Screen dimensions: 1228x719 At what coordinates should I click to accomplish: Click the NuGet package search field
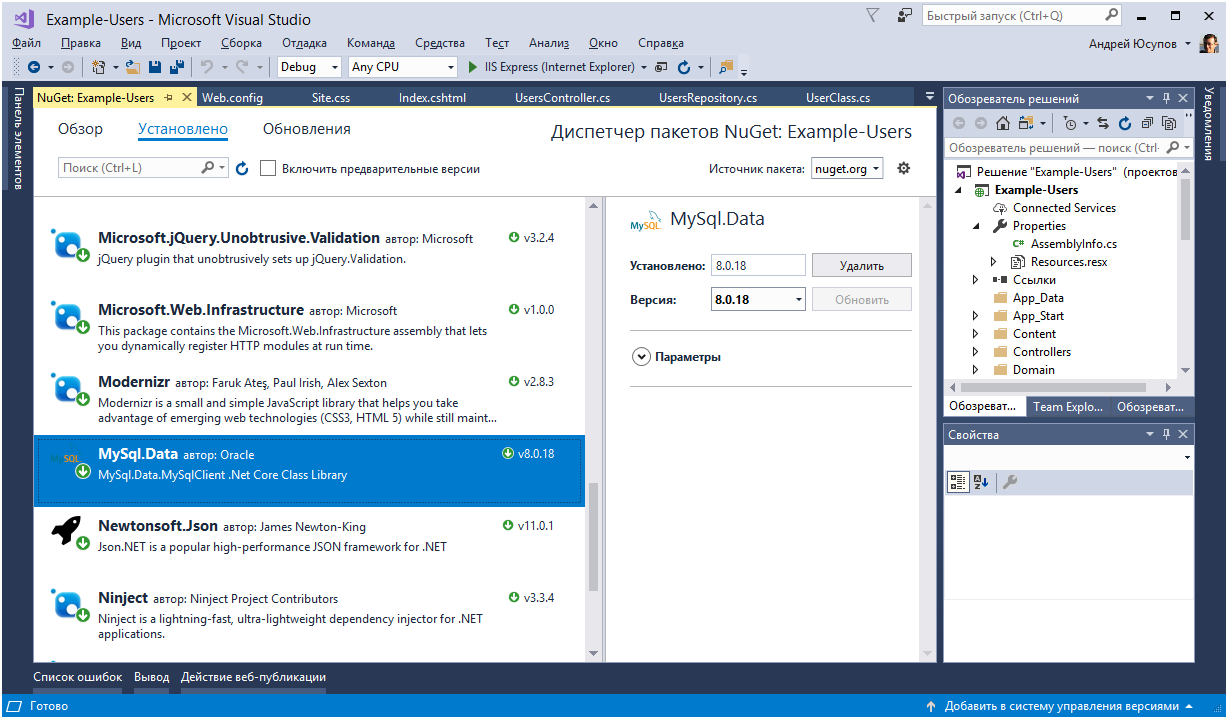tap(143, 168)
